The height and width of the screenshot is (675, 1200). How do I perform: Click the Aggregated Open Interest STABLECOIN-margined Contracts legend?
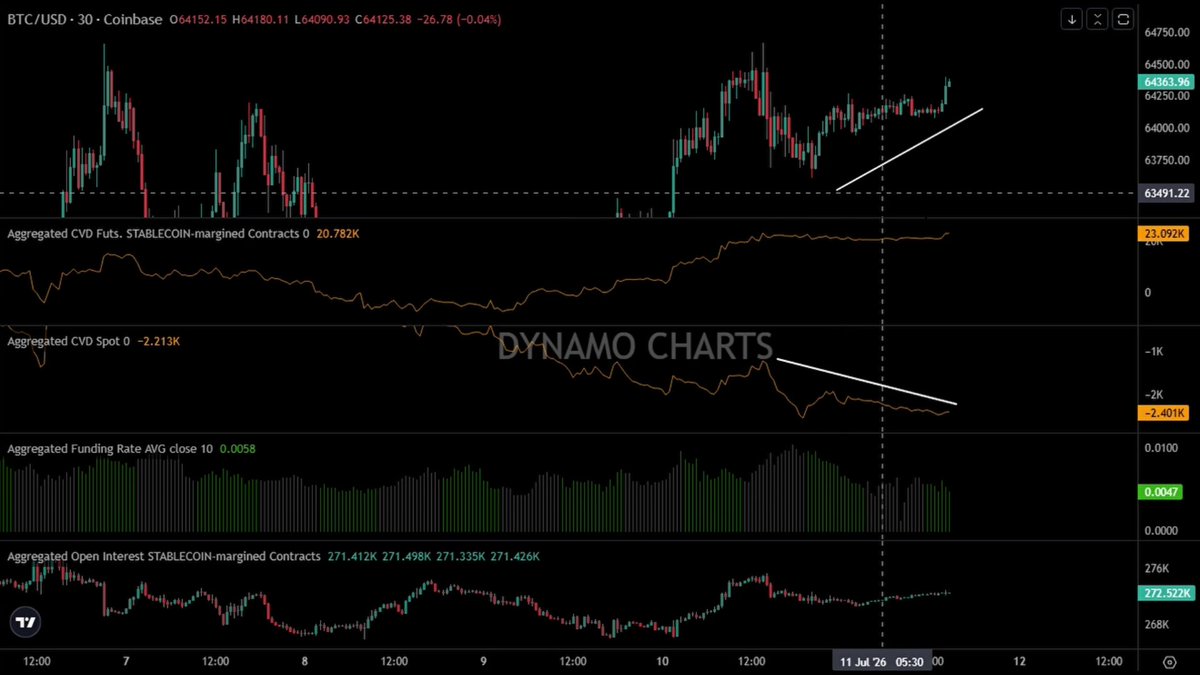pyautogui.click(x=164, y=556)
